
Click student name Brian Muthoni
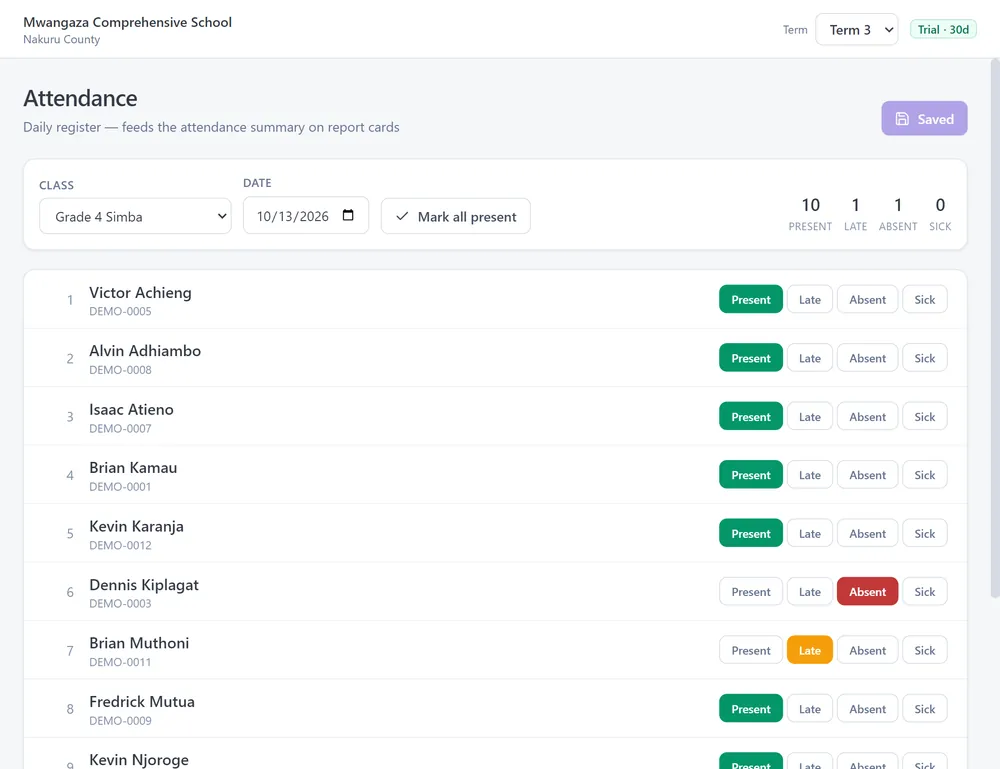[139, 643]
